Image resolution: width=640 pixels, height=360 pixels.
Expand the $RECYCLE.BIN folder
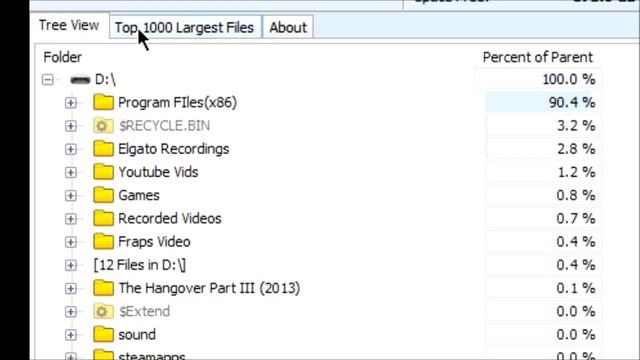71,126
